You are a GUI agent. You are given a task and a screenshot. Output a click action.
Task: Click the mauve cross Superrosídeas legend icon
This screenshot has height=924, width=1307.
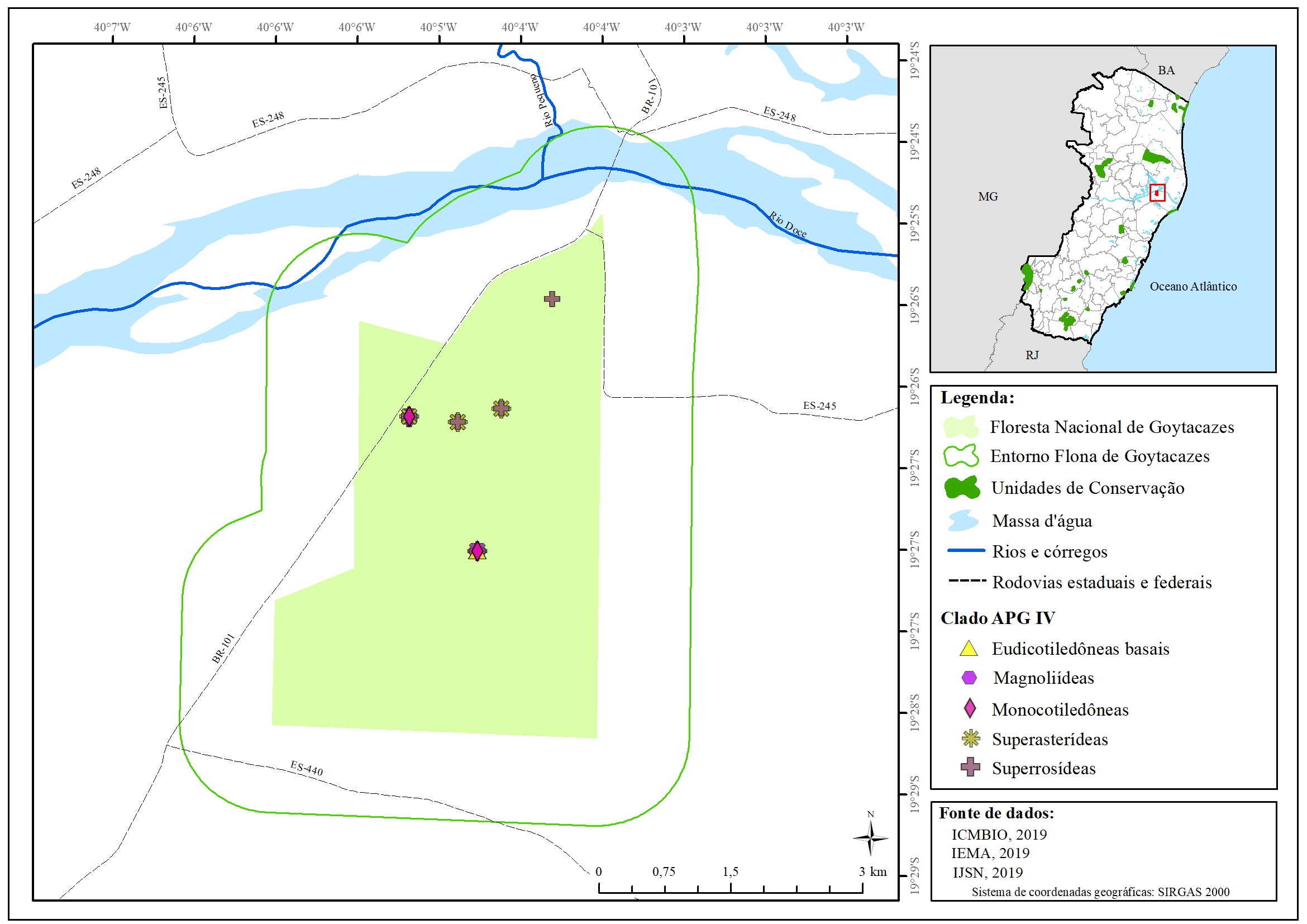coord(970,767)
